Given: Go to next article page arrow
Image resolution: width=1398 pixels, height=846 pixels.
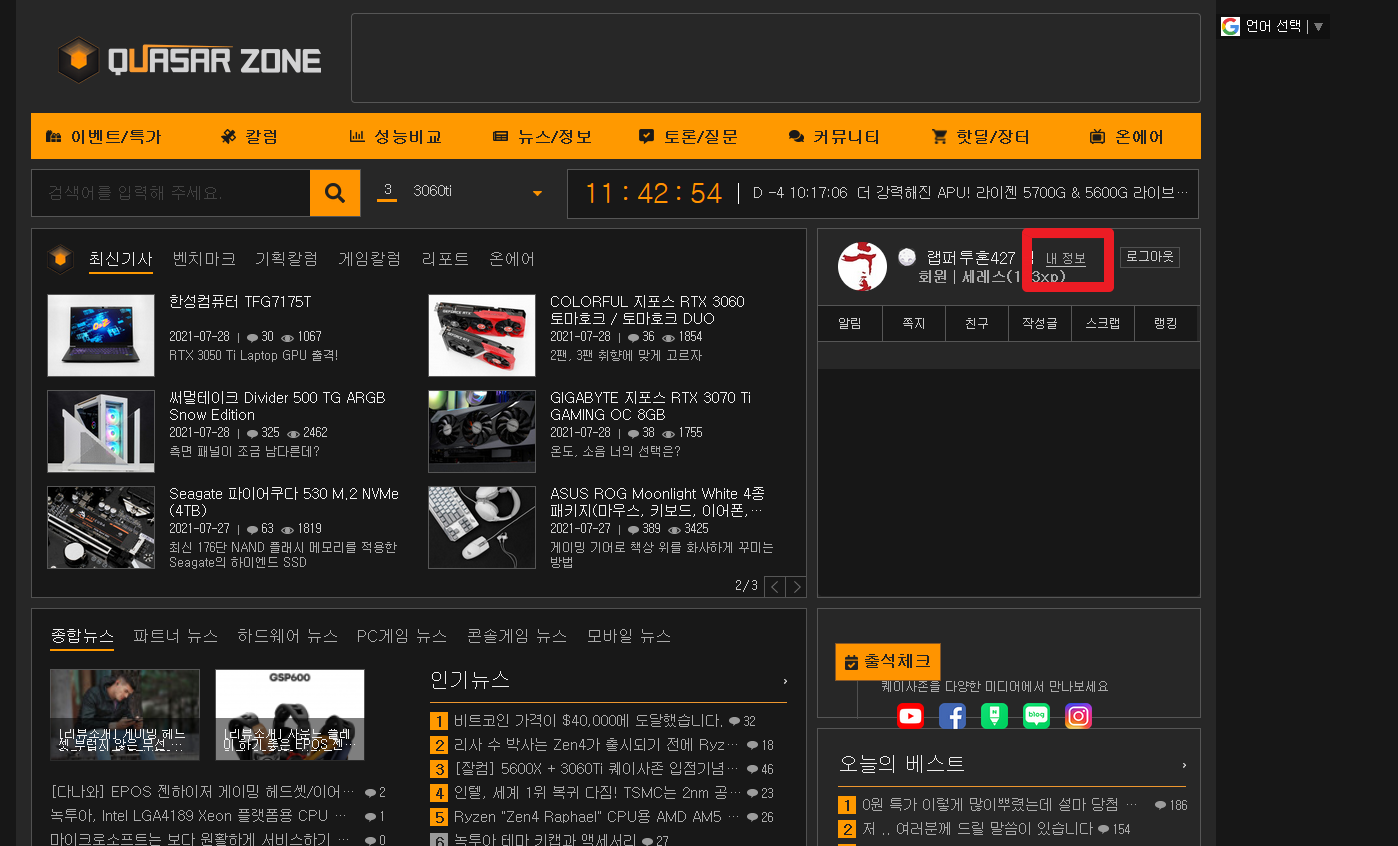Looking at the screenshot, I should pyautogui.click(x=795, y=587).
